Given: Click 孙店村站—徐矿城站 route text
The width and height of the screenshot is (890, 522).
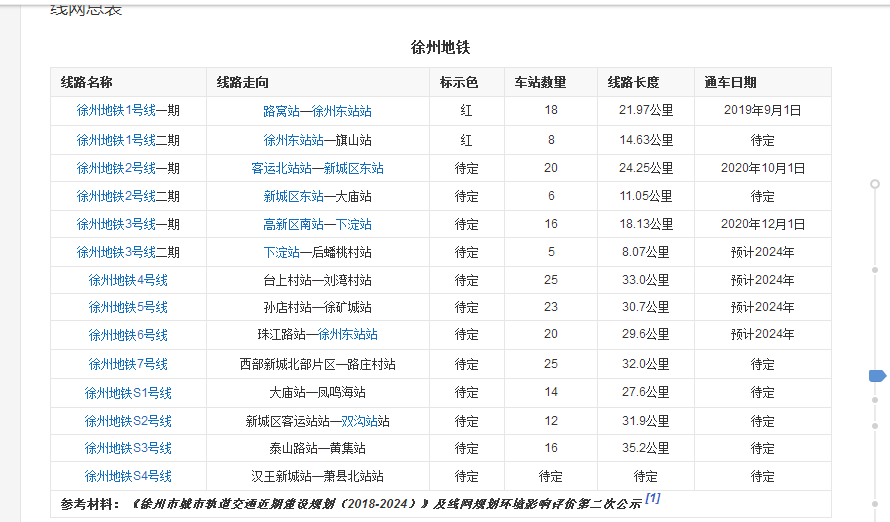Looking at the screenshot, I should coord(317,308).
